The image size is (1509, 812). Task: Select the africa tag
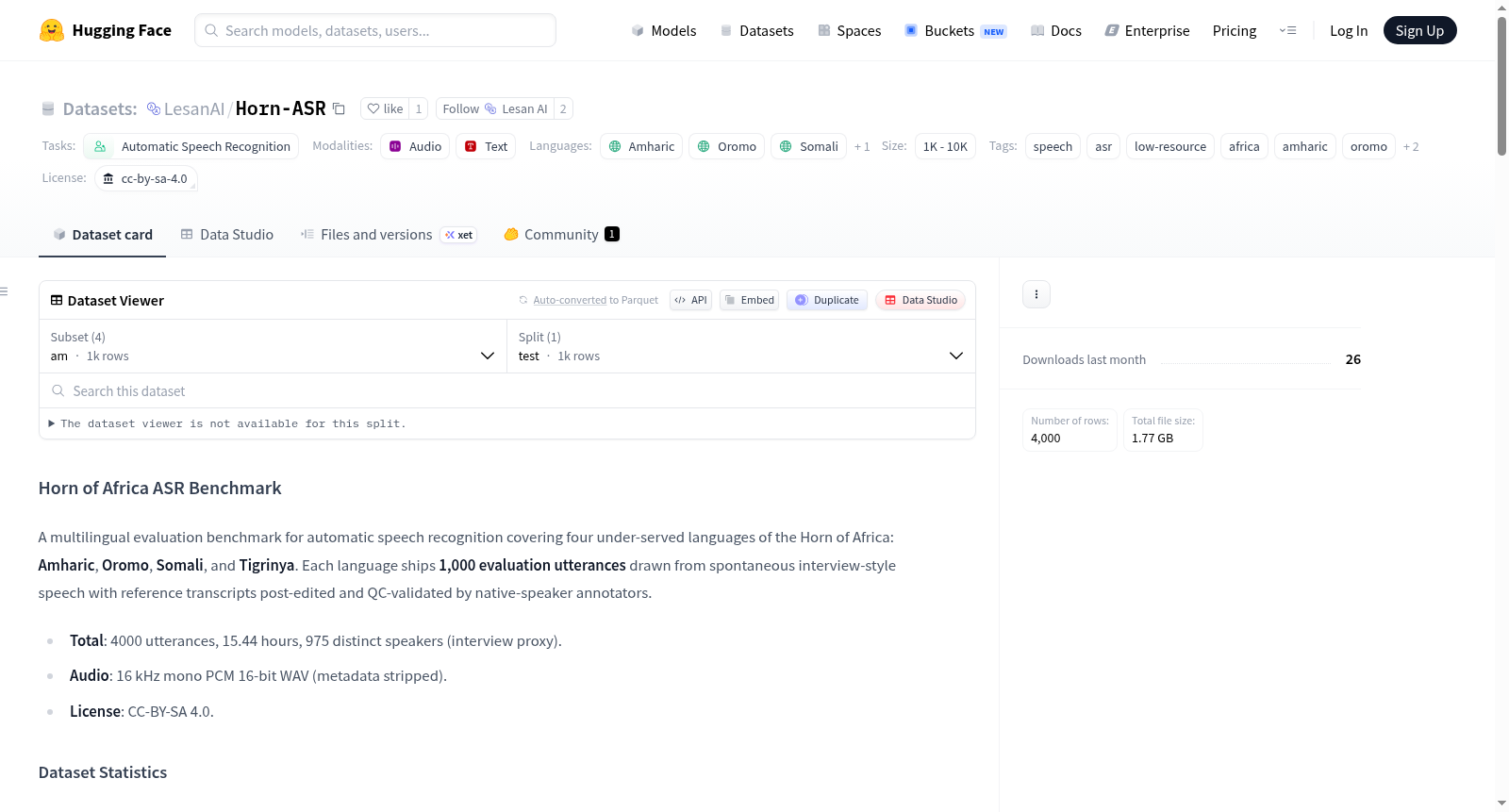click(x=1244, y=146)
